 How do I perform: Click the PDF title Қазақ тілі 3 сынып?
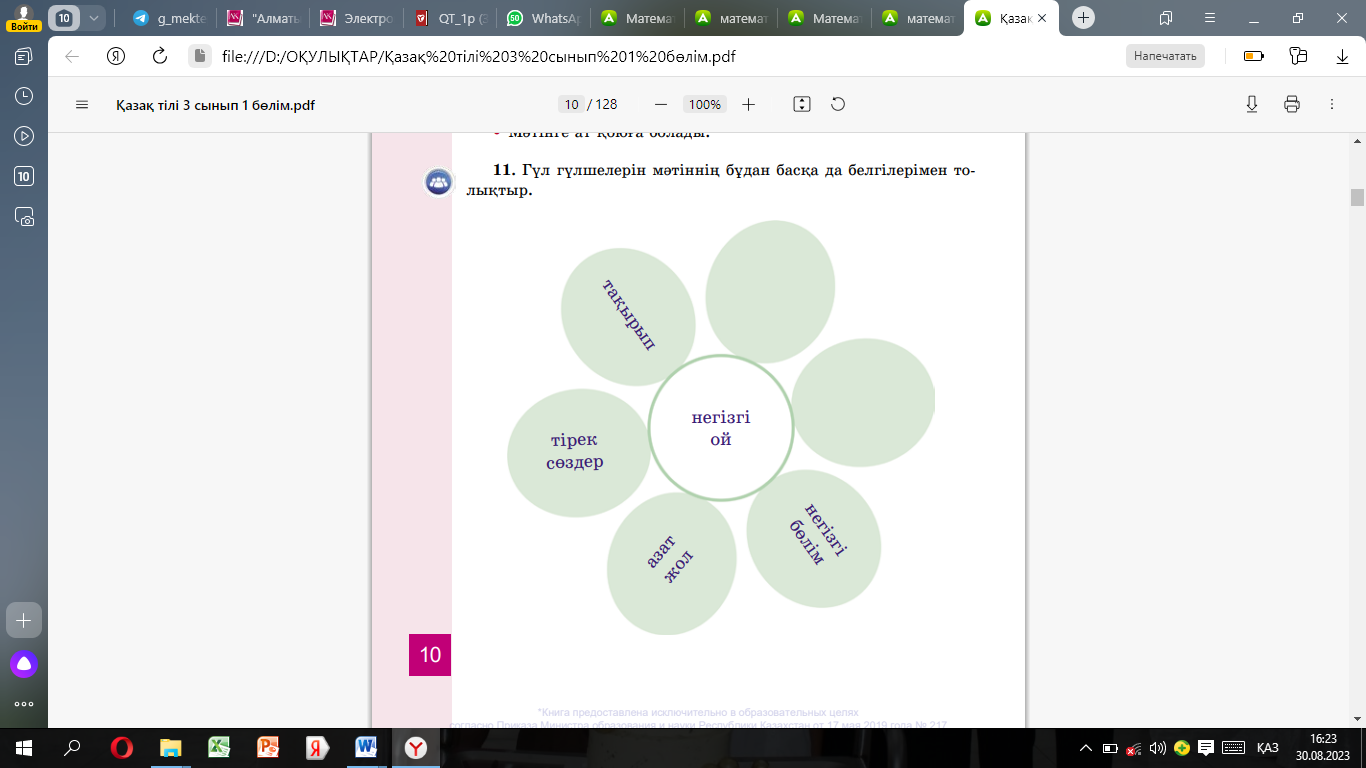pos(216,104)
